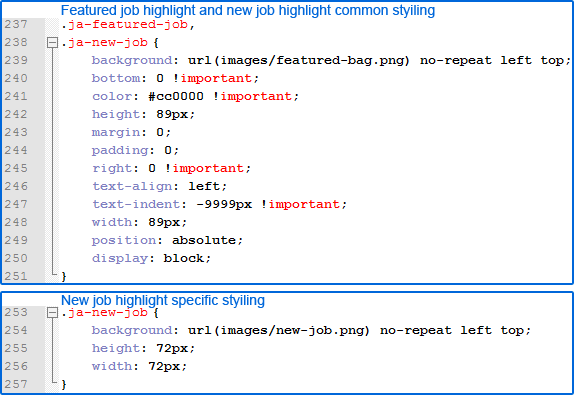Image resolution: width=575 pixels, height=396 pixels.
Task: Click the !important keyword on line 247
Action: point(301,204)
